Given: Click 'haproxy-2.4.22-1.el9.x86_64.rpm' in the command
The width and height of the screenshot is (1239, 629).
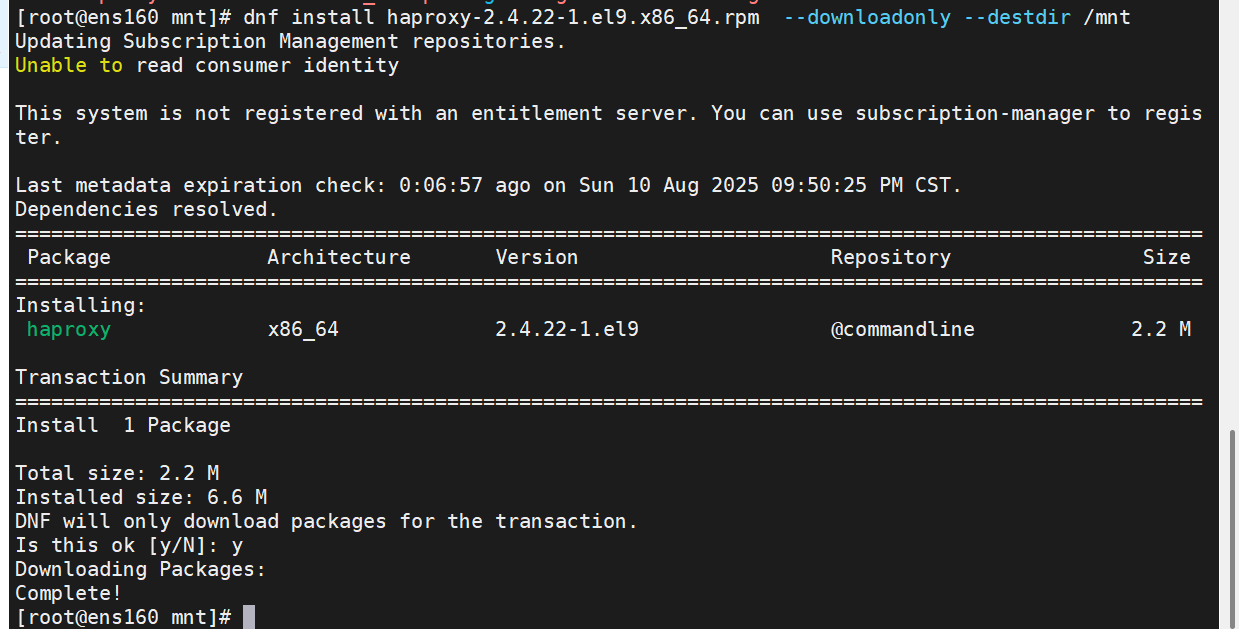Looking at the screenshot, I should (x=573, y=17).
